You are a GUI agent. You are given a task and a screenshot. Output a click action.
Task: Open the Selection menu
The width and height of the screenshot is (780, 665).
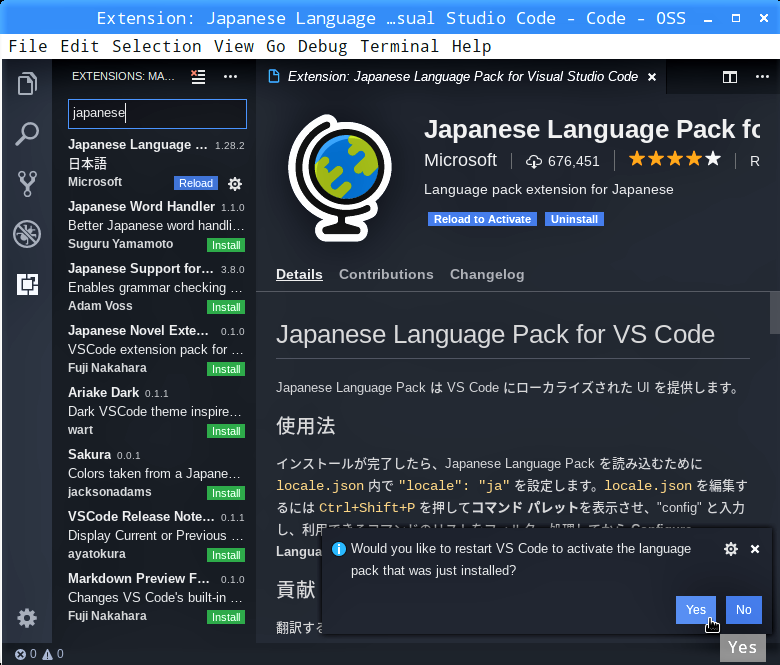[157, 46]
